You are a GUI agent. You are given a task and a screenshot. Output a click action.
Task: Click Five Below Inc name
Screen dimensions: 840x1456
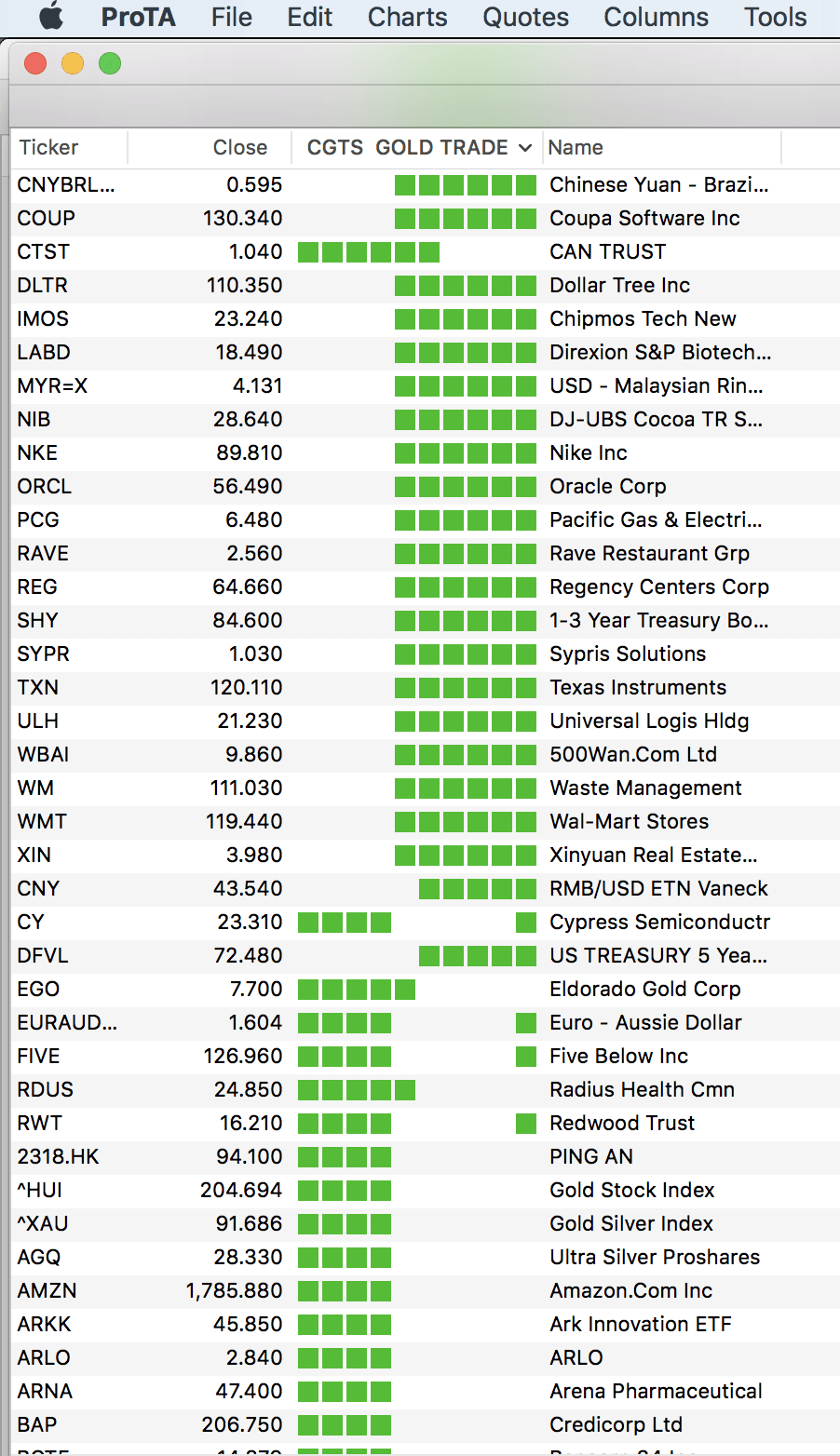[x=618, y=1056]
